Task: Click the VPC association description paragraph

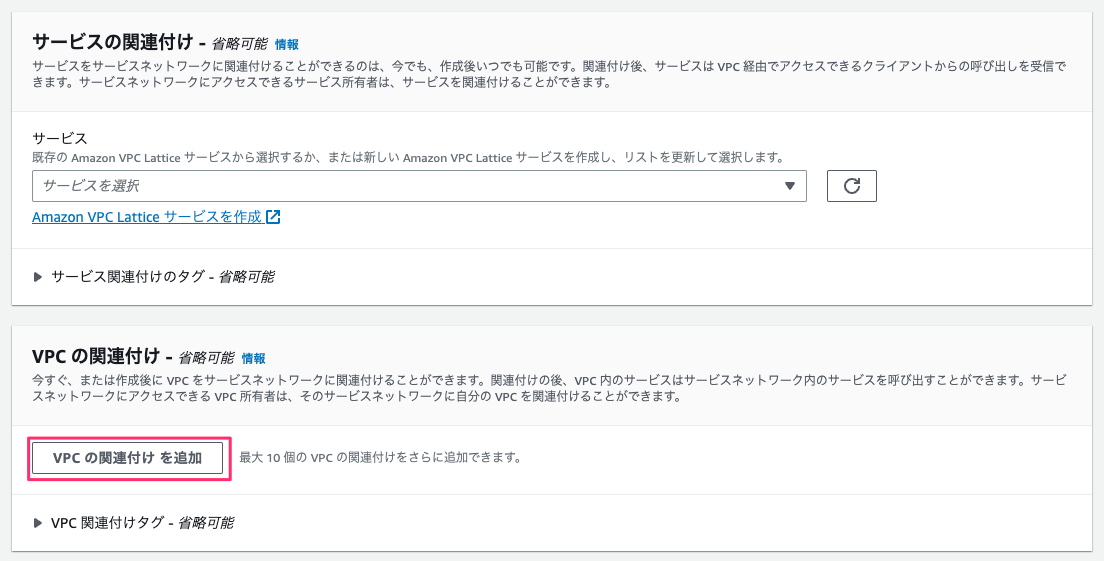Action: coord(549,389)
